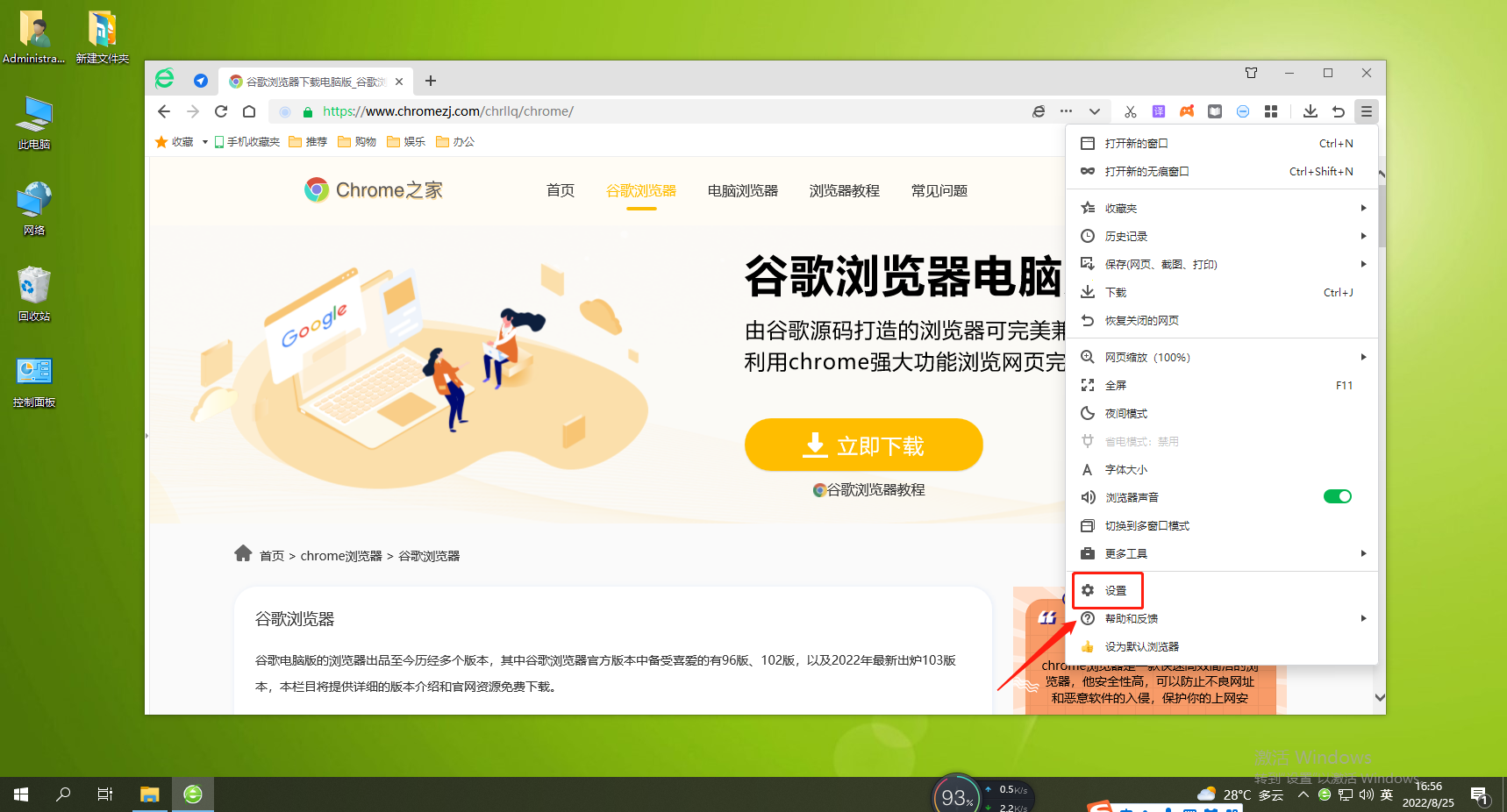Go to 首页 in site navigation

561,191
